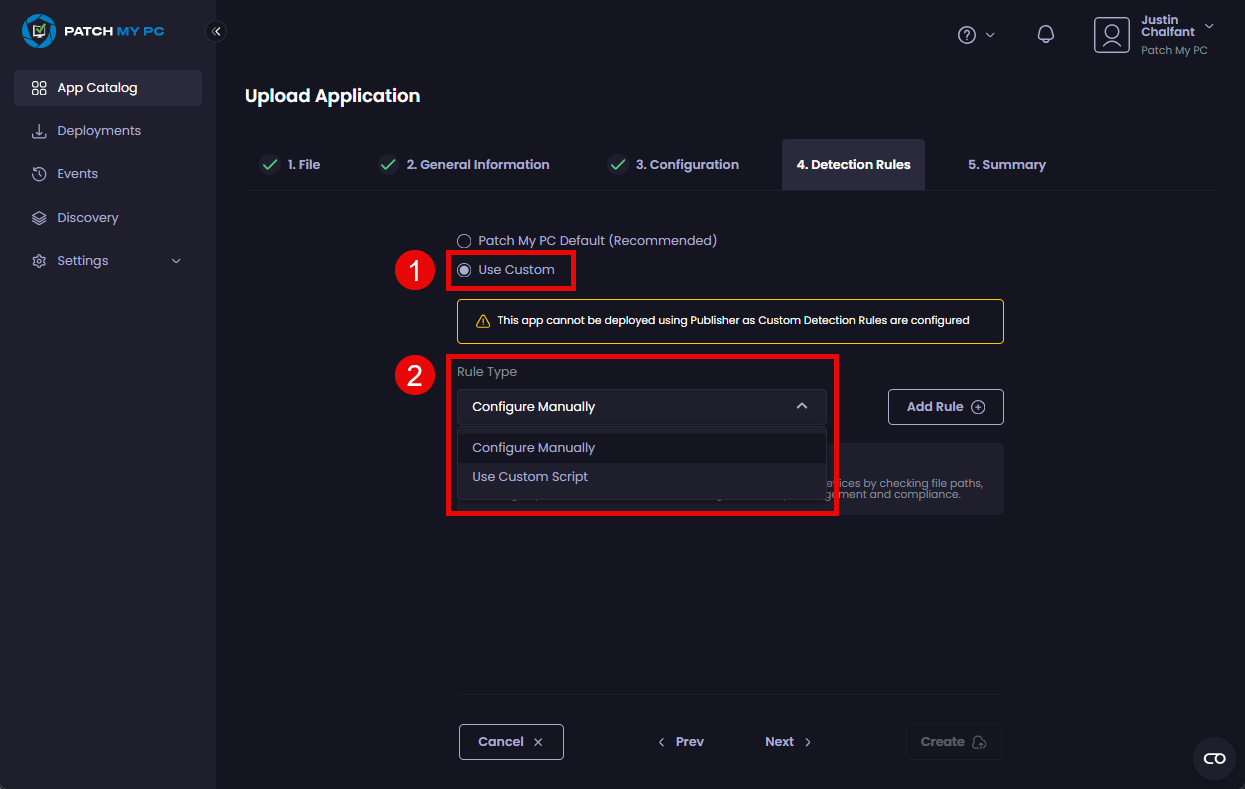Click the Deployments download icon in sidebar
This screenshot has width=1245, height=789.
pos(39,131)
